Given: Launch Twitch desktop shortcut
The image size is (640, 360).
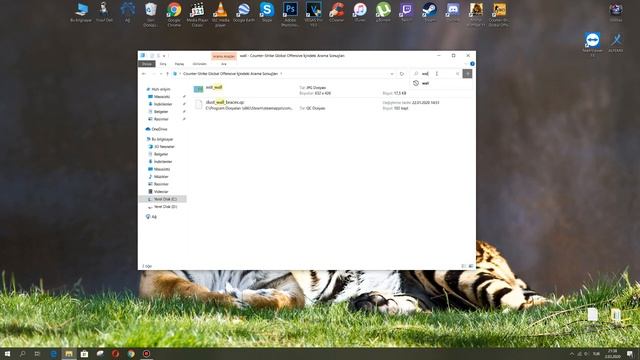Looking at the screenshot, I should 407,12.
